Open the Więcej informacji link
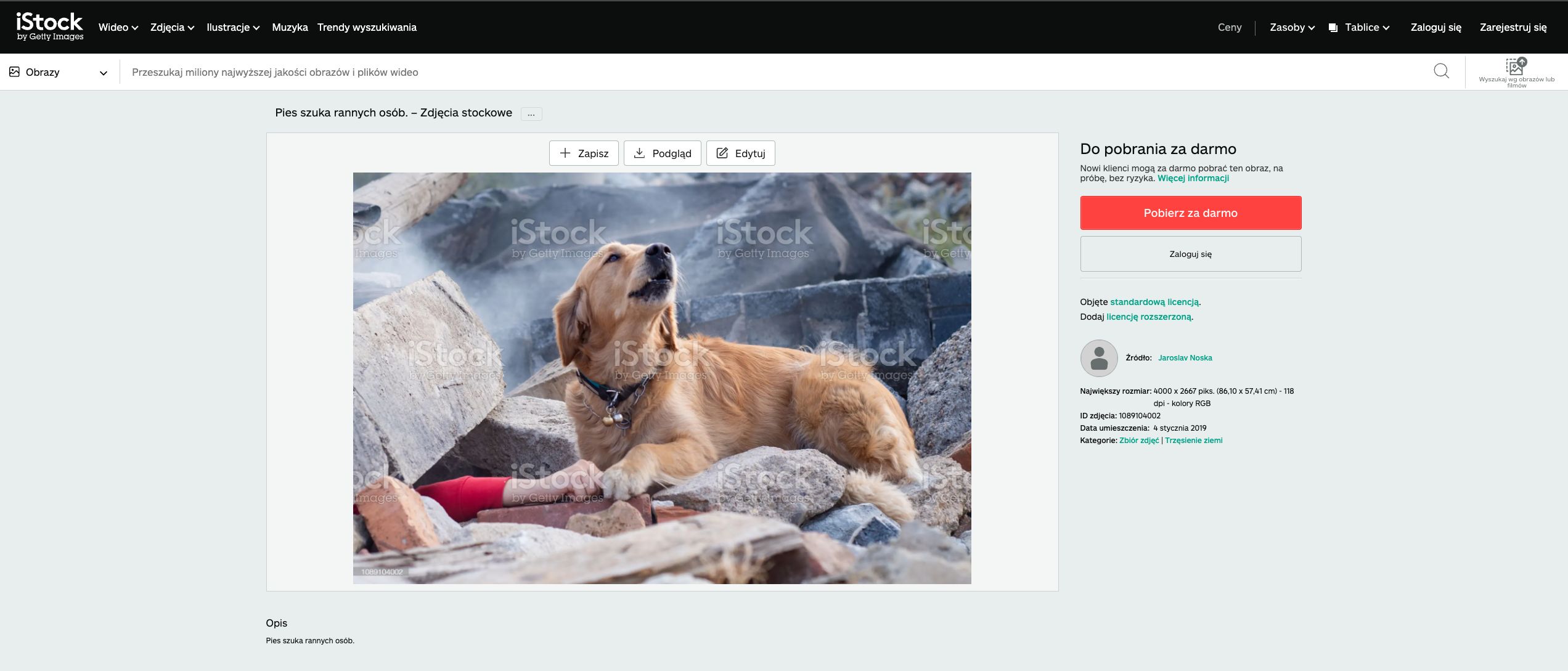The image size is (1568, 671). tap(1193, 179)
